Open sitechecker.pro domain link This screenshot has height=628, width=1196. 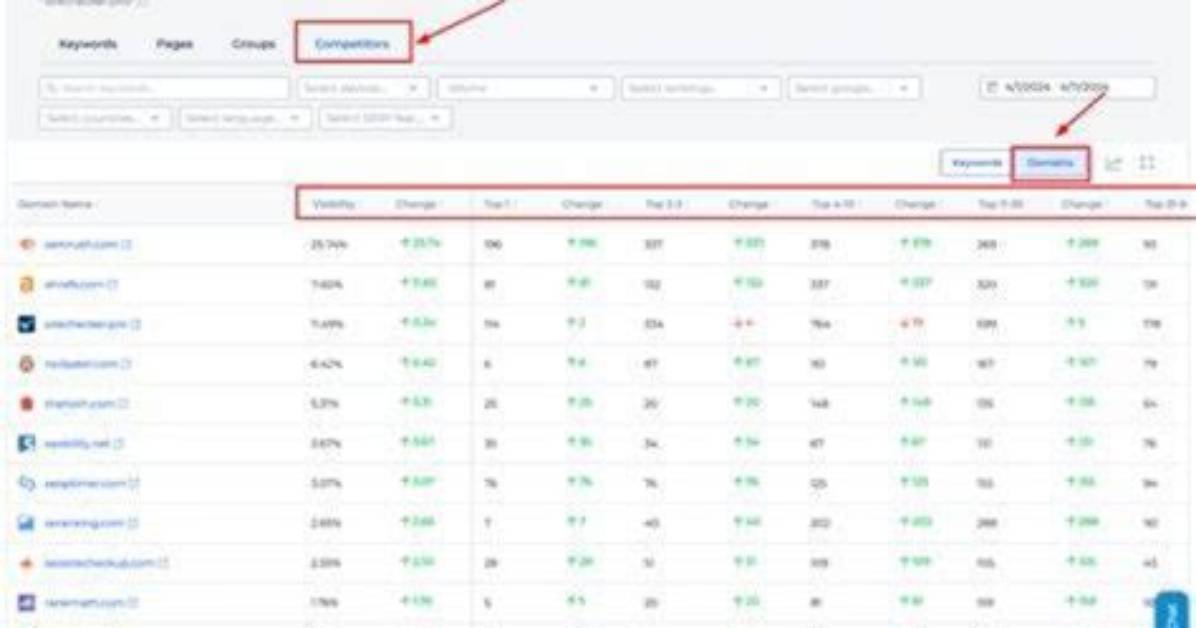coord(85,324)
